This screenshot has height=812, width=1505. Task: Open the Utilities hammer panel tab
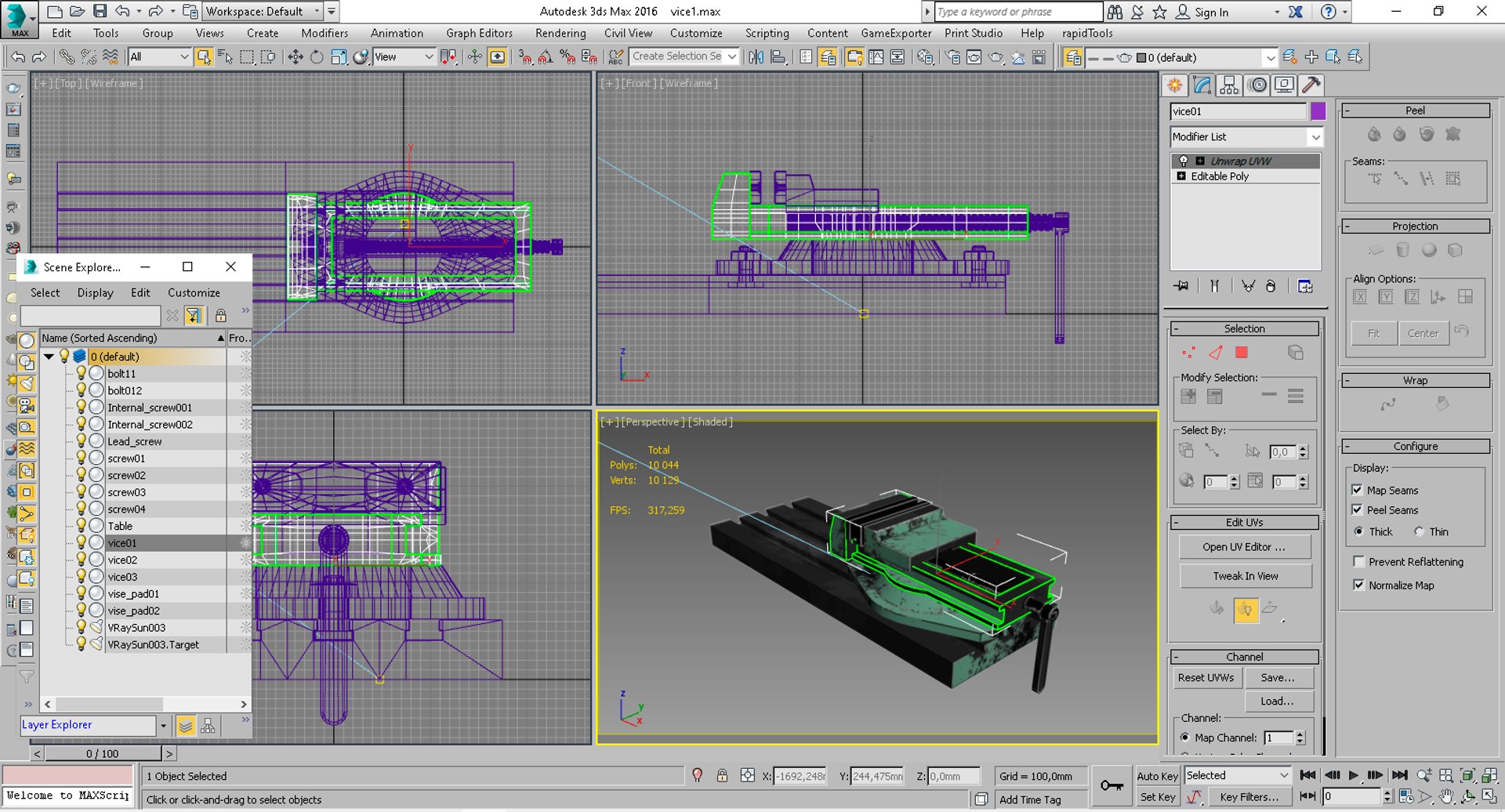click(x=1311, y=85)
